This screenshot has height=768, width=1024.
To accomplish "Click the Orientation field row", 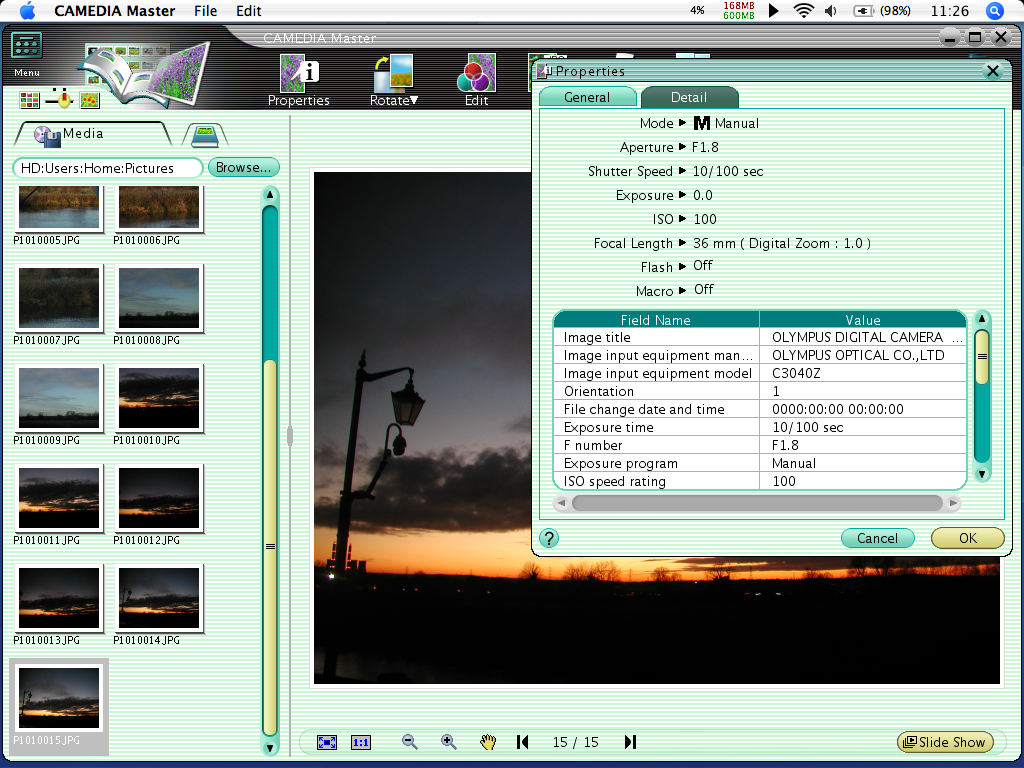I will point(760,391).
